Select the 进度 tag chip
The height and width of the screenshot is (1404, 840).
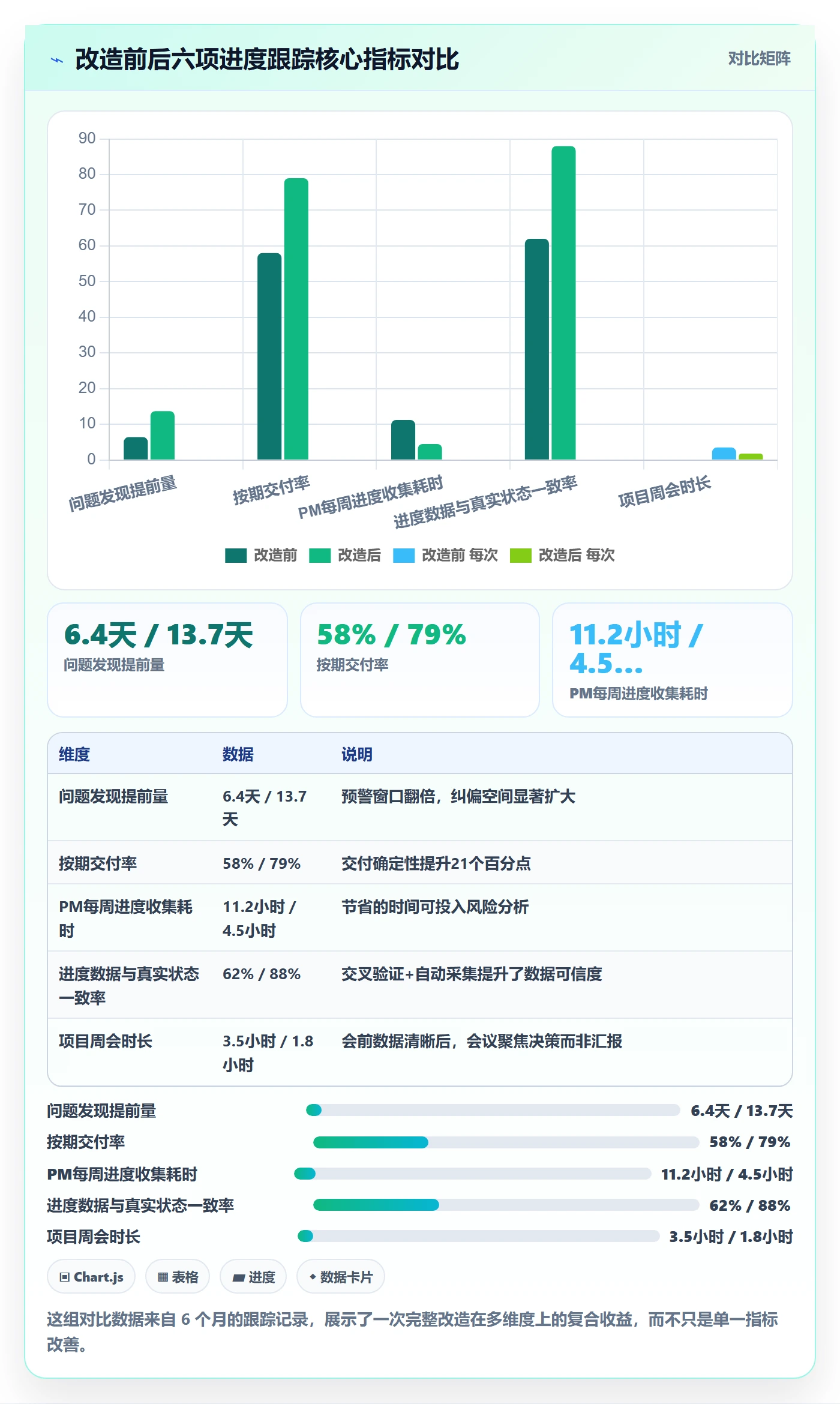pyautogui.click(x=253, y=1277)
